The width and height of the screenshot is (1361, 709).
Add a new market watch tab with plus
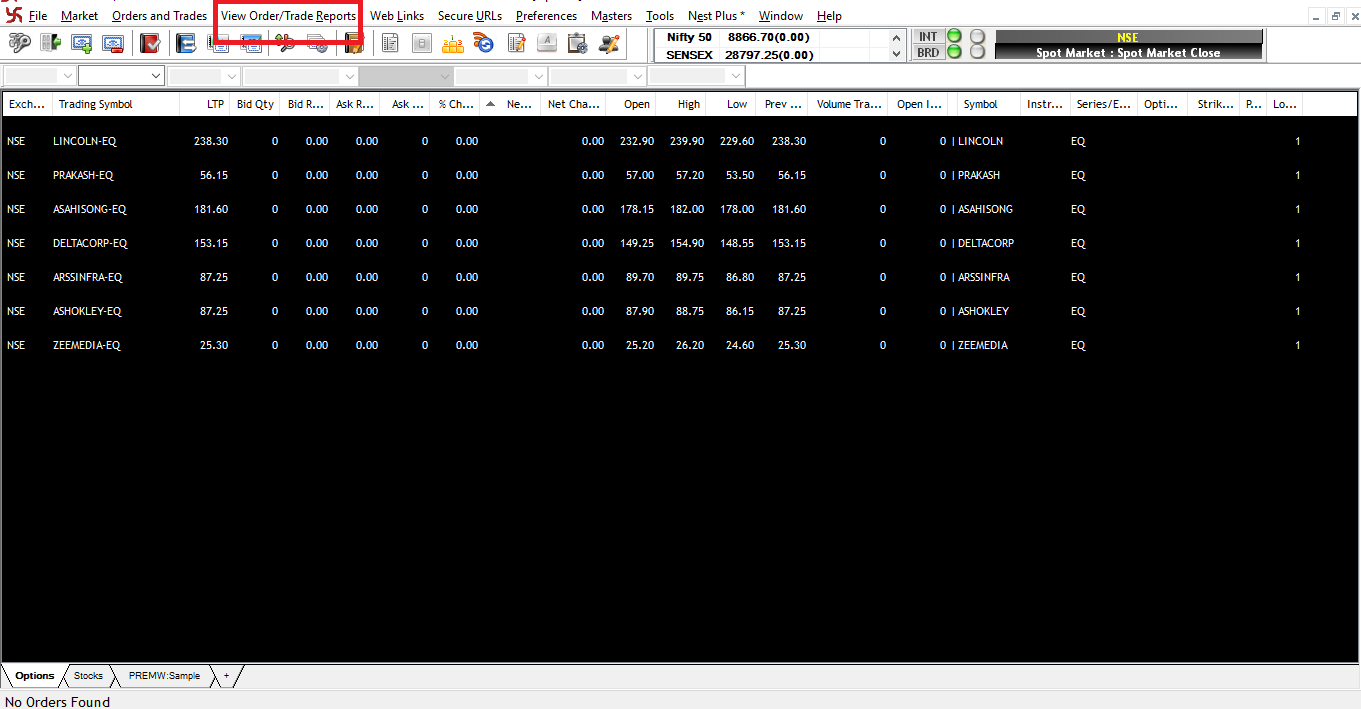pyautogui.click(x=226, y=676)
